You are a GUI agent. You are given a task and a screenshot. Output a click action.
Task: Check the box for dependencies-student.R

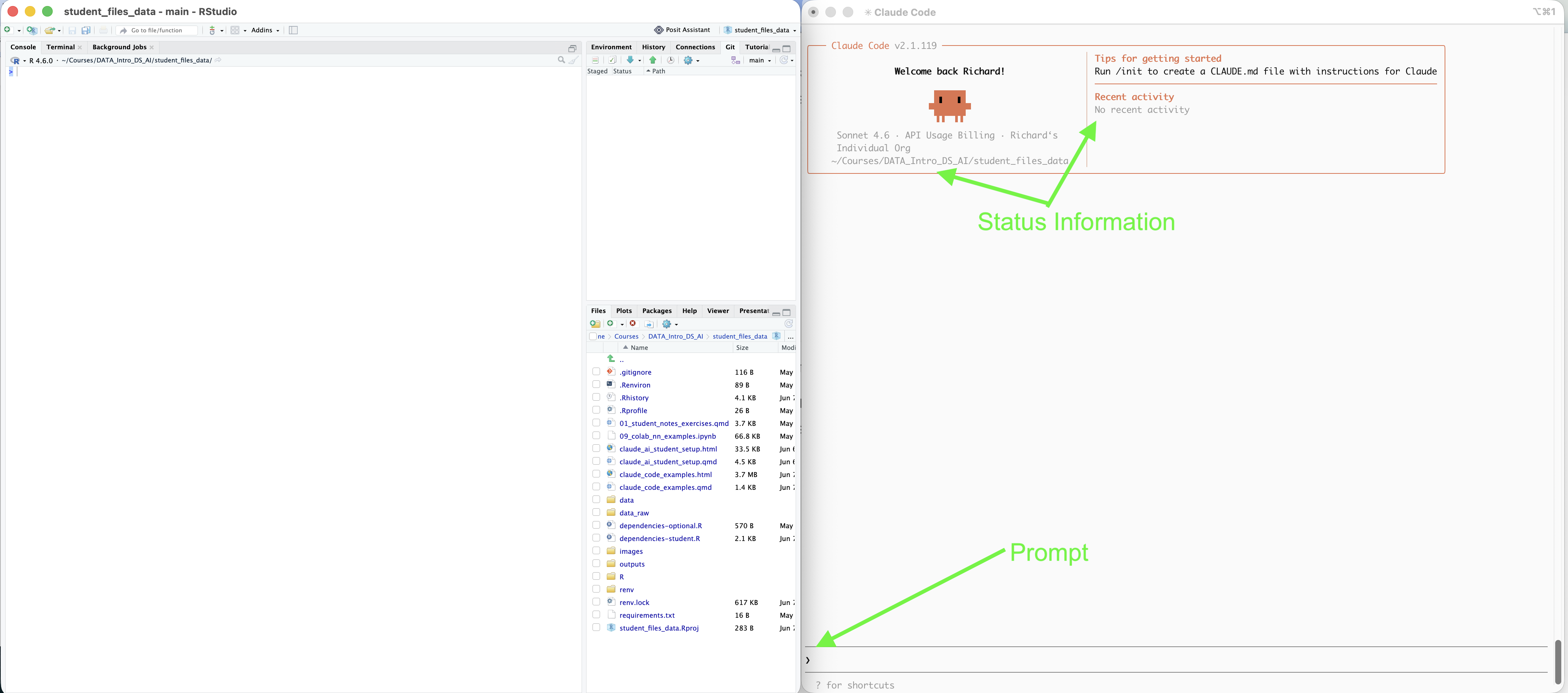[x=596, y=538]
